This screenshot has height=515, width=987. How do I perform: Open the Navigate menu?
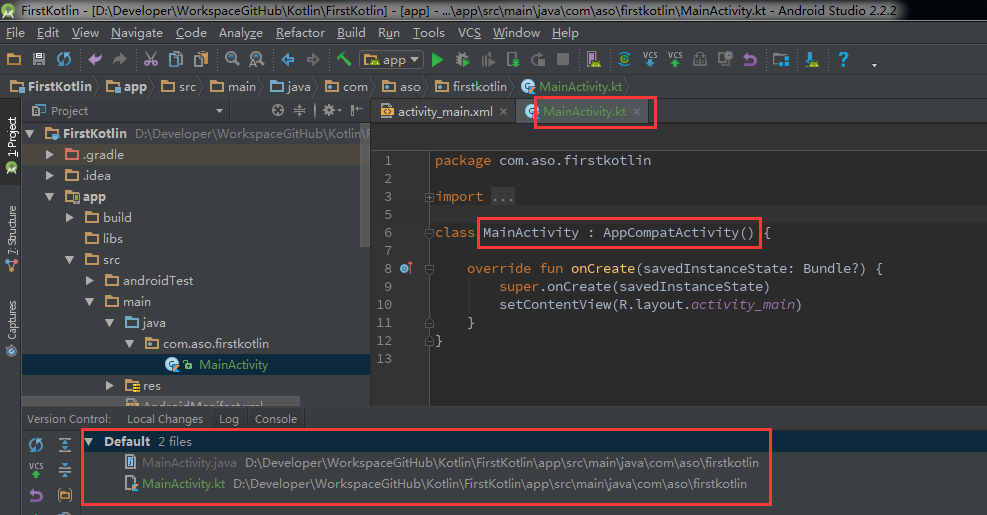click(x=137, y=33)
